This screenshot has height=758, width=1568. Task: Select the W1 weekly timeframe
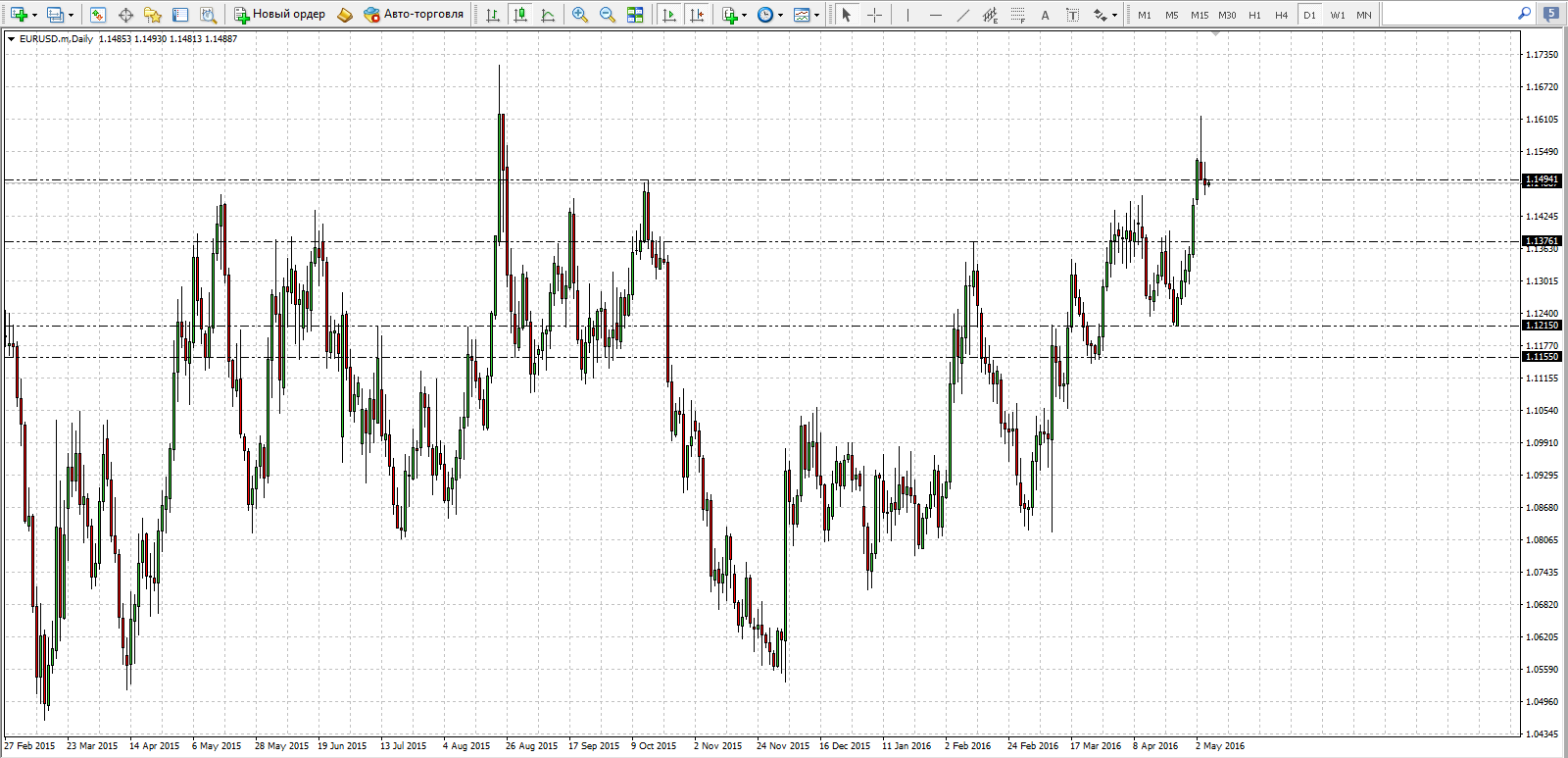pos(1338,15)
